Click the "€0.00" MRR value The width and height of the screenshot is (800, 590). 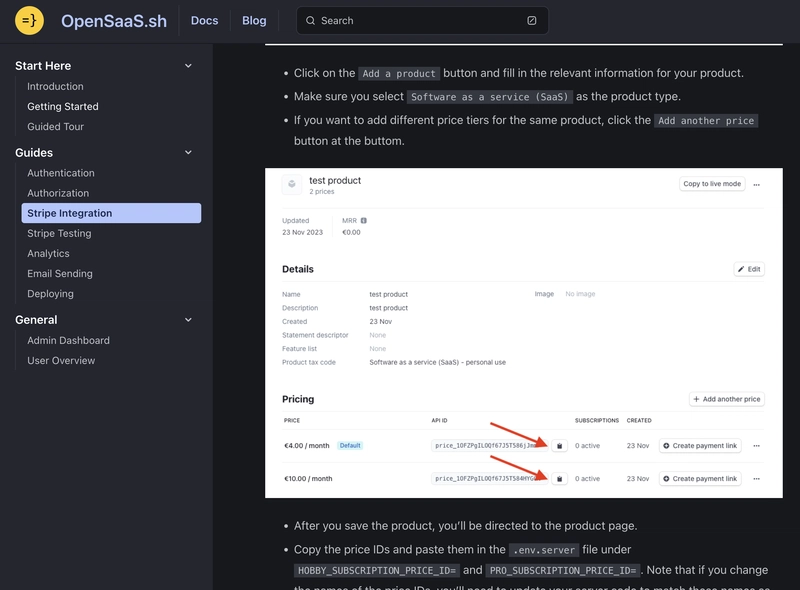[351, 232]
